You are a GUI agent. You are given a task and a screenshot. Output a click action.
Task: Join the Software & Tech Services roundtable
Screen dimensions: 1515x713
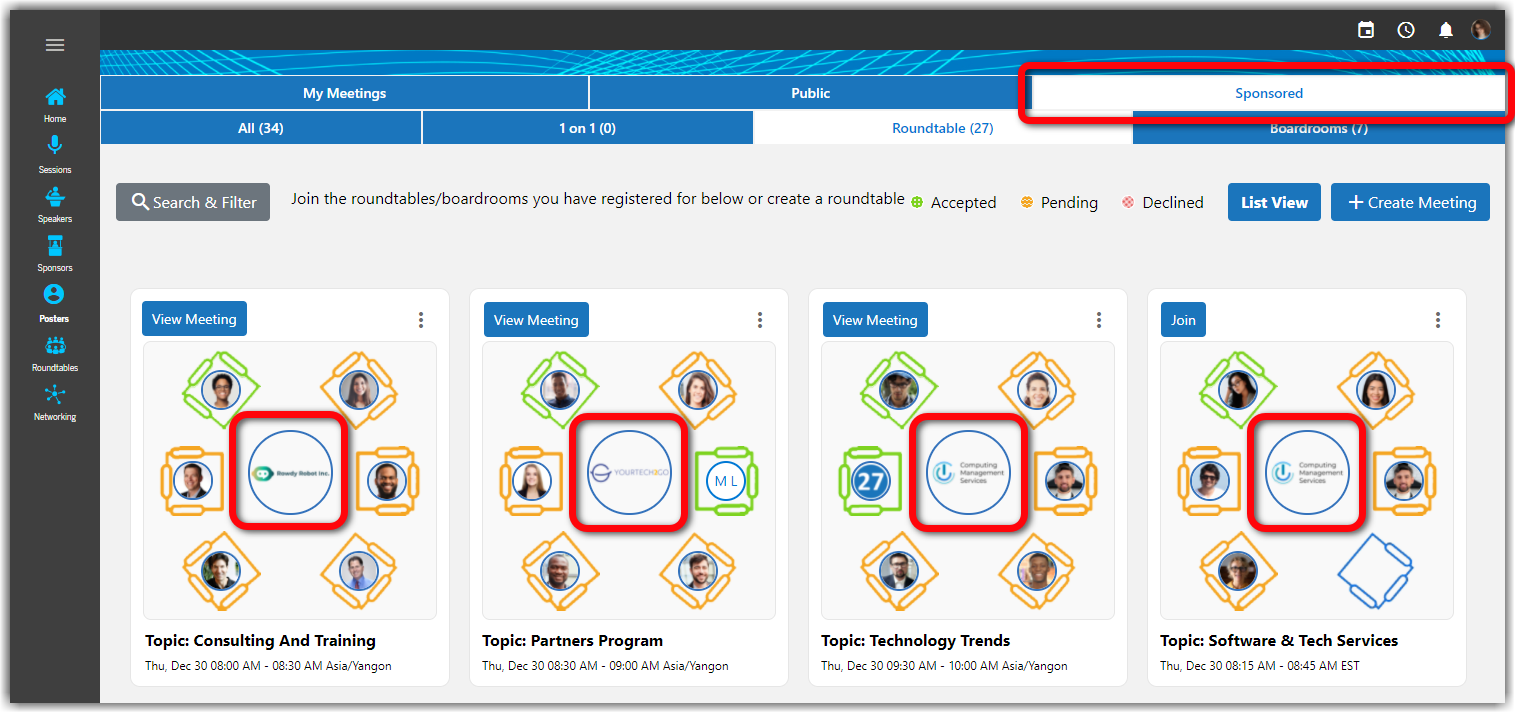tap(1183, 320)
